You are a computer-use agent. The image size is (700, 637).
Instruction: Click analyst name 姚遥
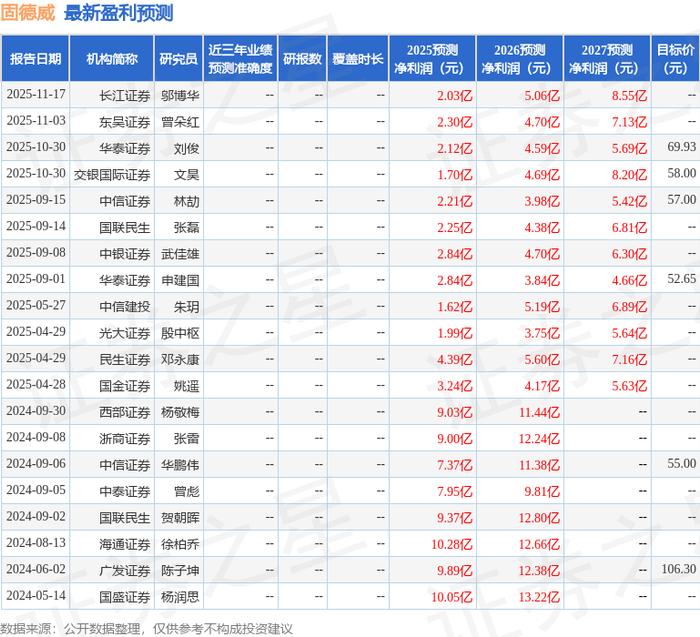(186, 385)
